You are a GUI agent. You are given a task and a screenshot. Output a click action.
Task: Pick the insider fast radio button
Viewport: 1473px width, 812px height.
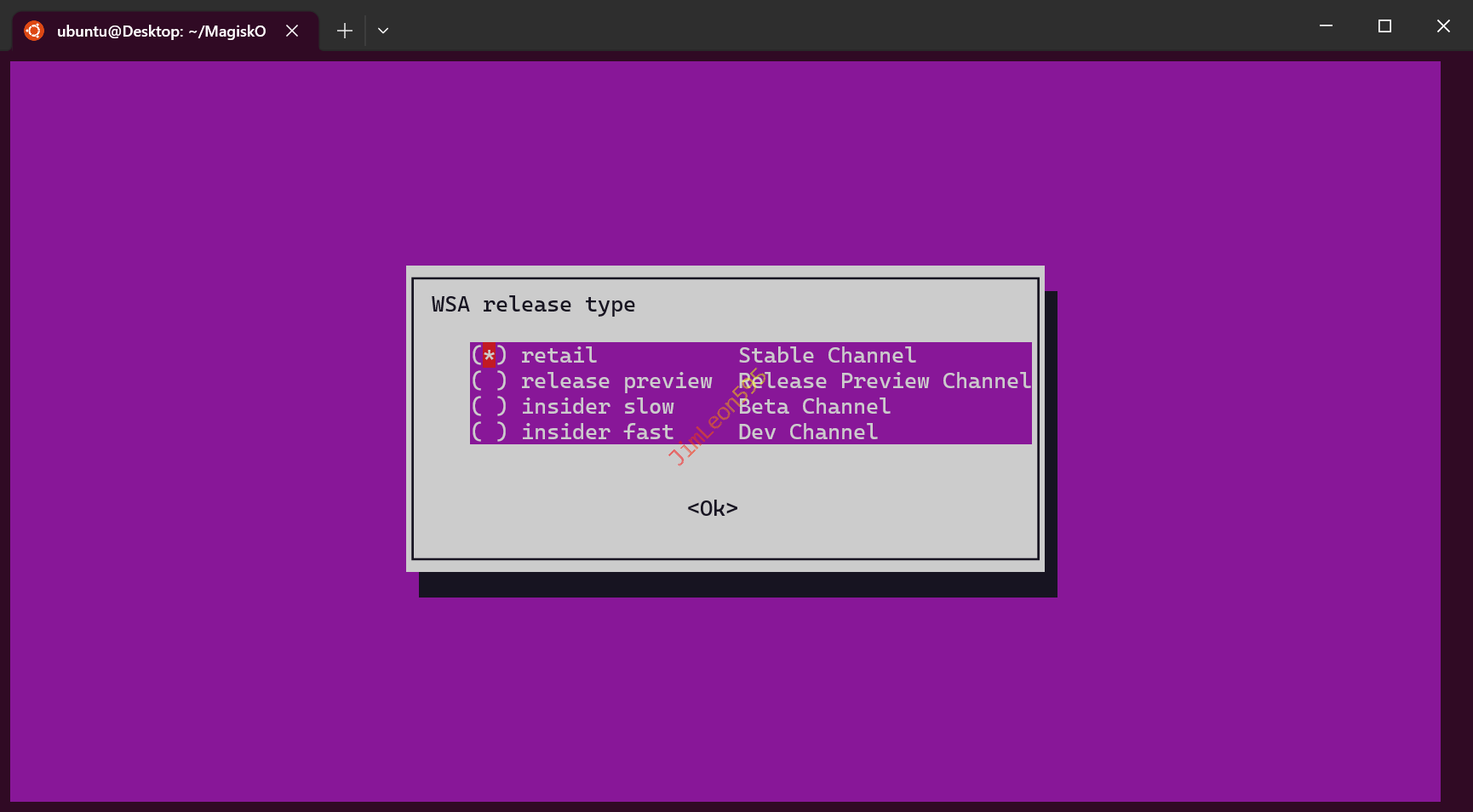click(489, 432)
